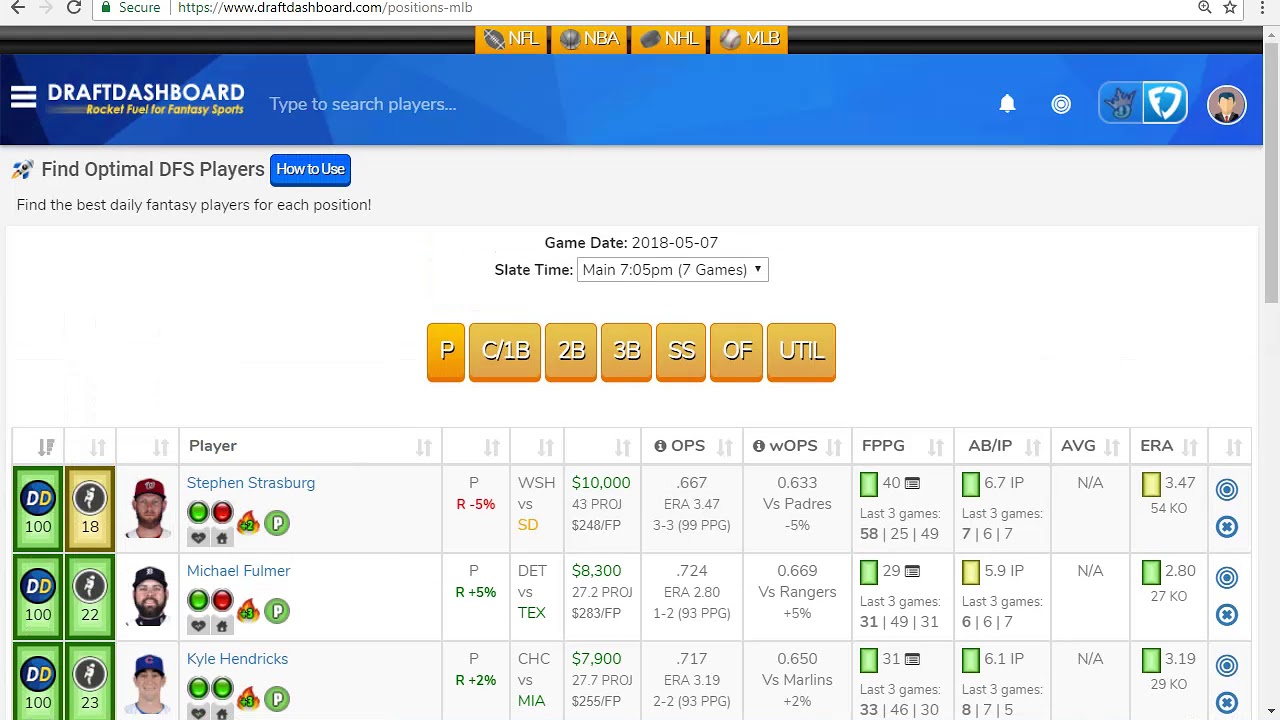
Task: Click Strasburg's green light indicator
Action: click(198, 513)
